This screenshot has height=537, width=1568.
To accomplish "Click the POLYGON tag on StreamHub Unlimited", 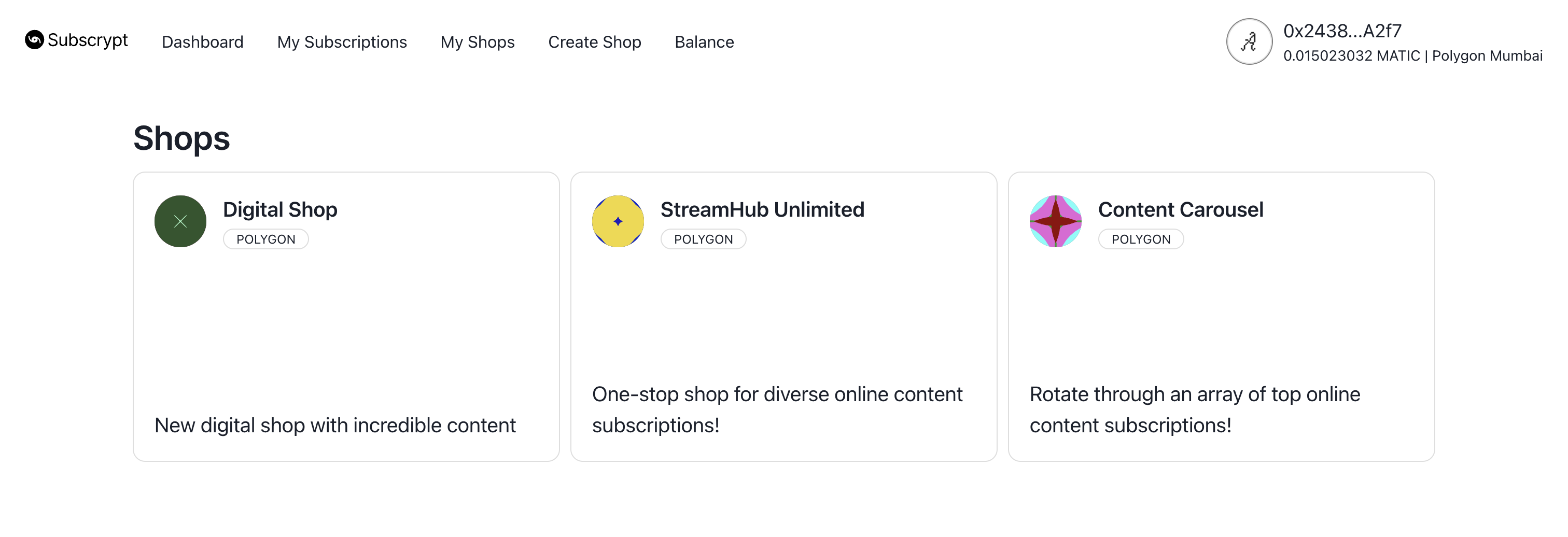I will click(704, 239).
